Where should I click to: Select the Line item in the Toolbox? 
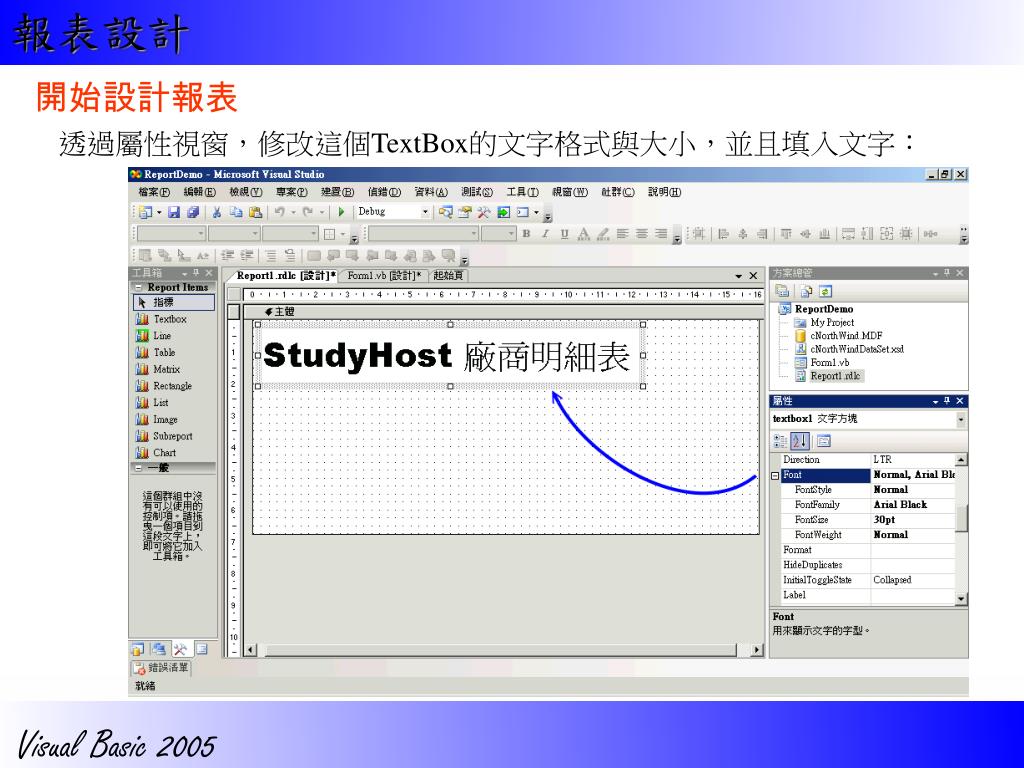click(174, 336)
